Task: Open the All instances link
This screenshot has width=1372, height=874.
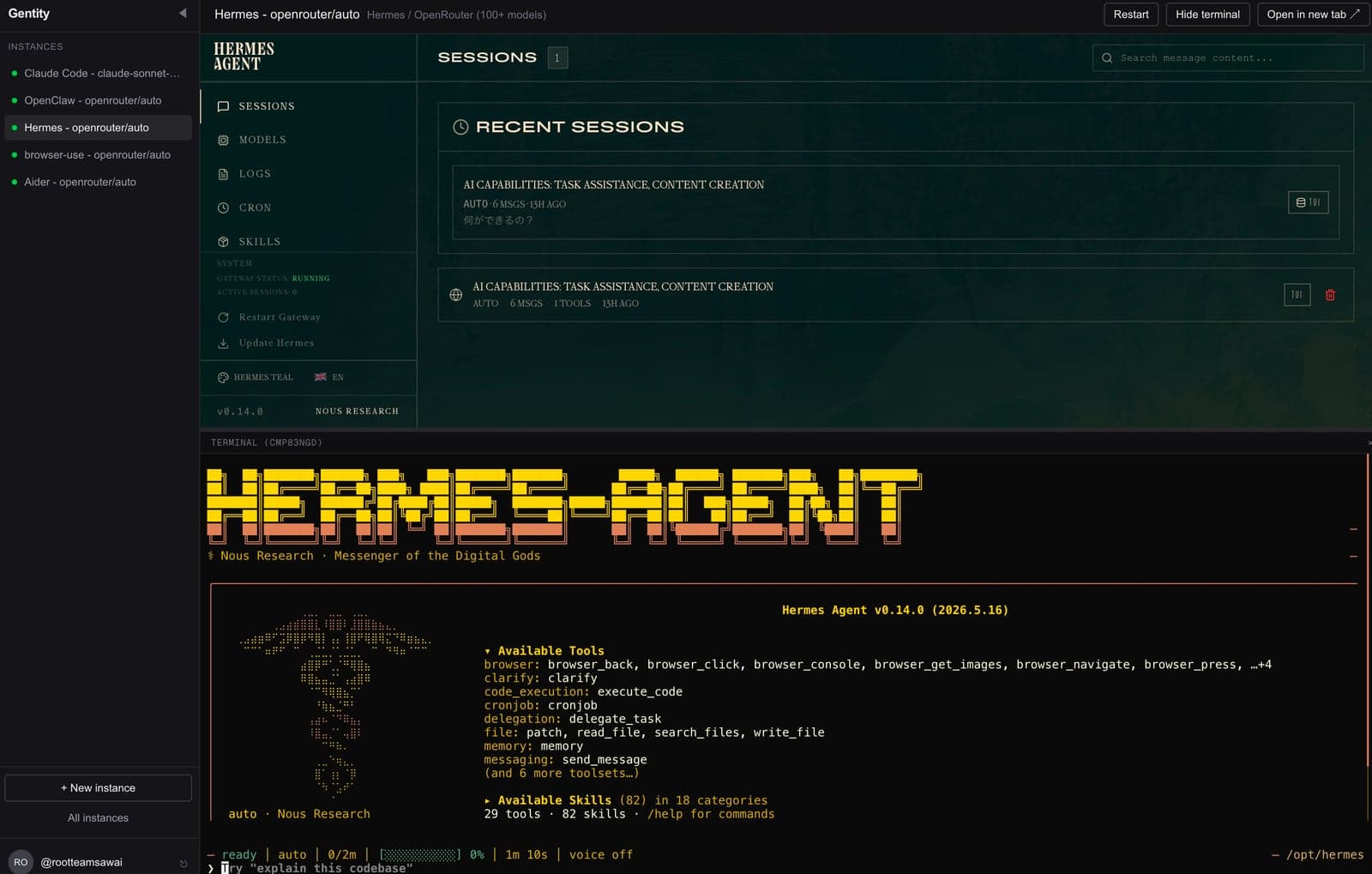Action: click(x=98, y=818)
